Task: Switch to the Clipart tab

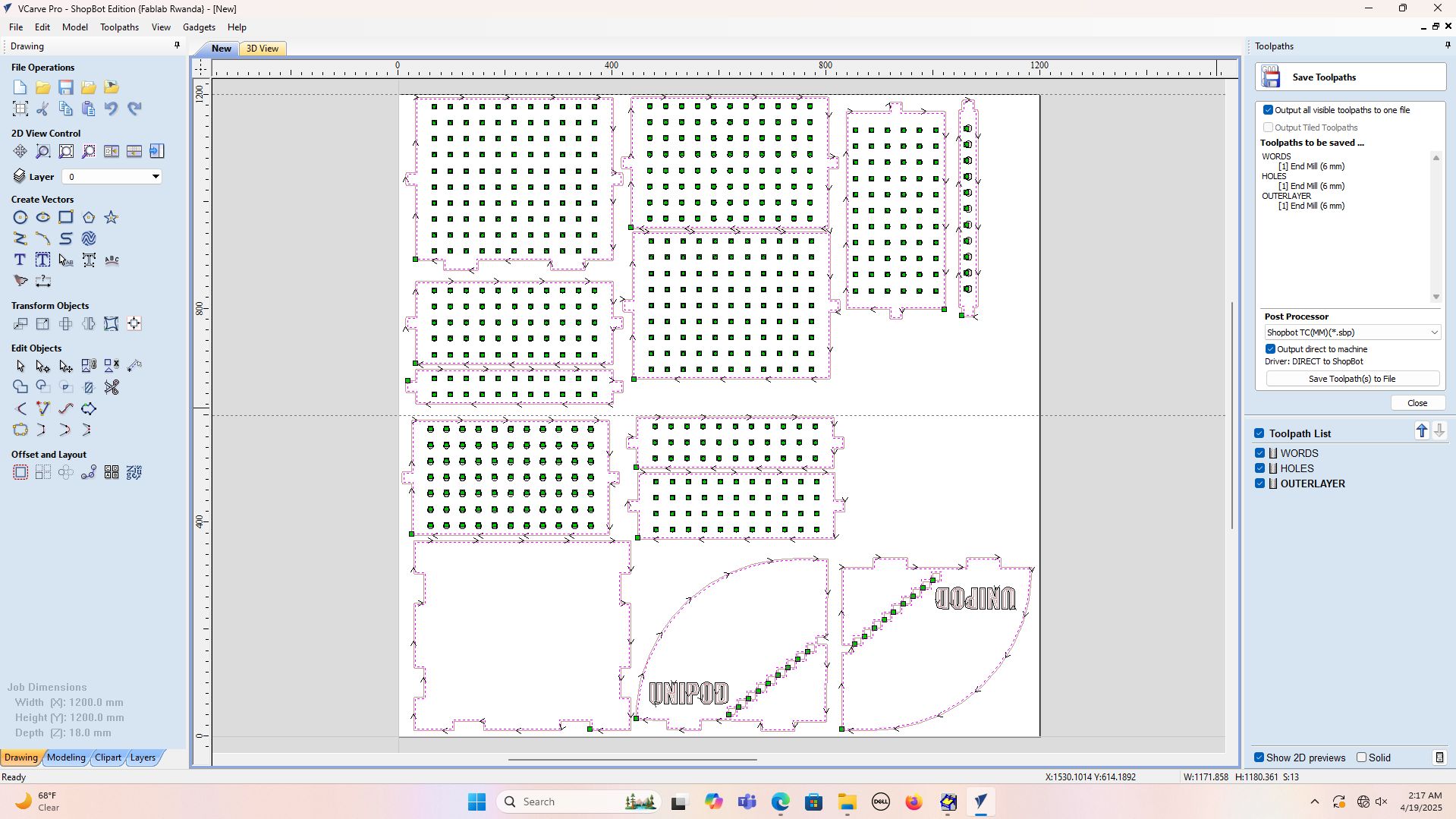Action: coord(108,758)
